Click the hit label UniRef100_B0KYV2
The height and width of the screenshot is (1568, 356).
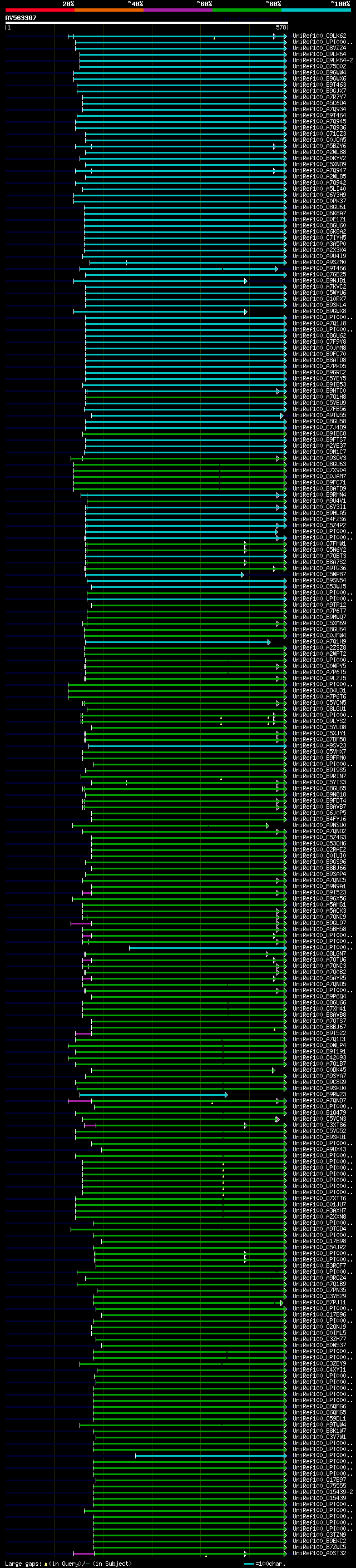click(x=319, y=159)
